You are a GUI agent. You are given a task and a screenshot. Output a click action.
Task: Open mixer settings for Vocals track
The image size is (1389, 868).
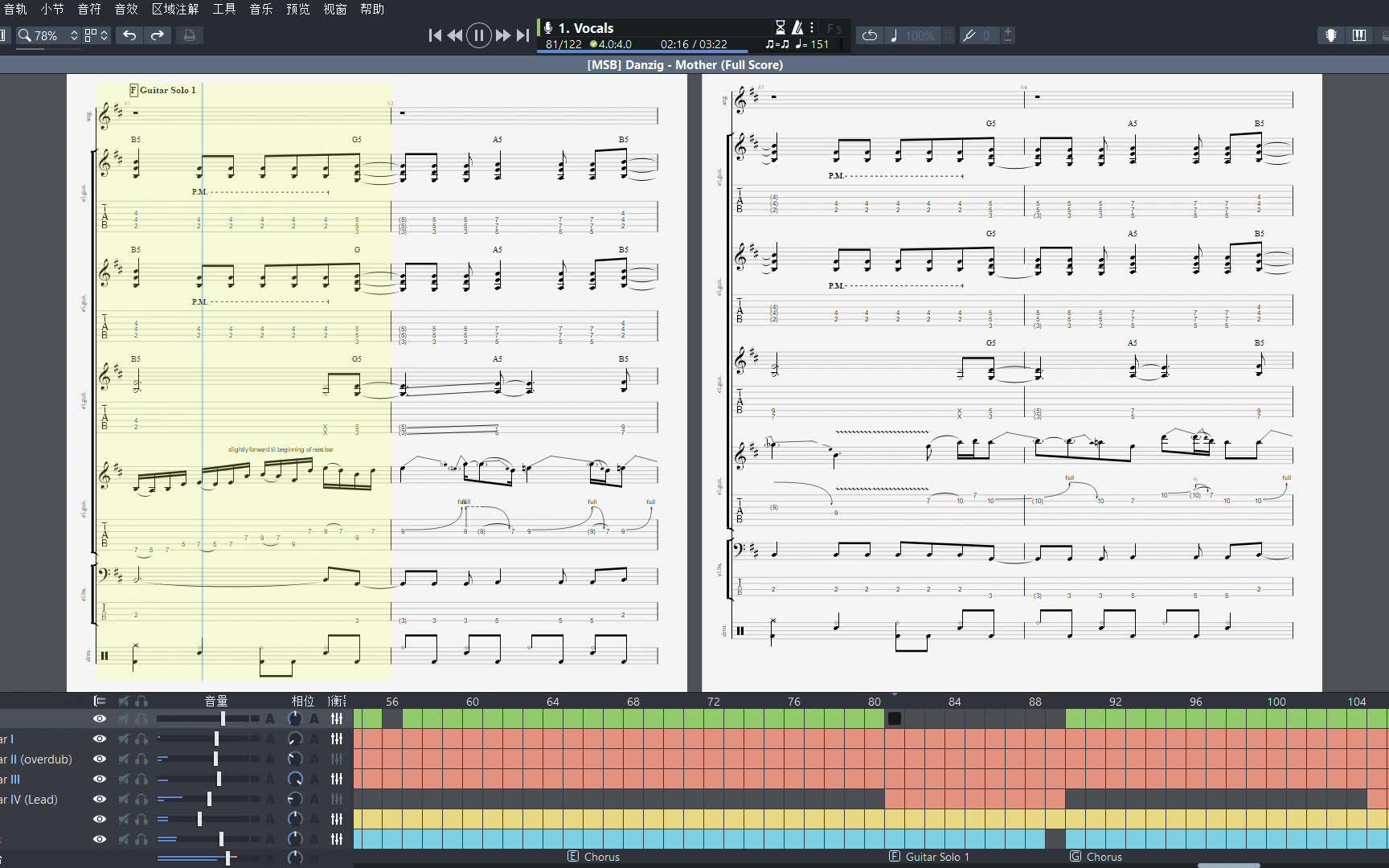(x=337, y=719)
